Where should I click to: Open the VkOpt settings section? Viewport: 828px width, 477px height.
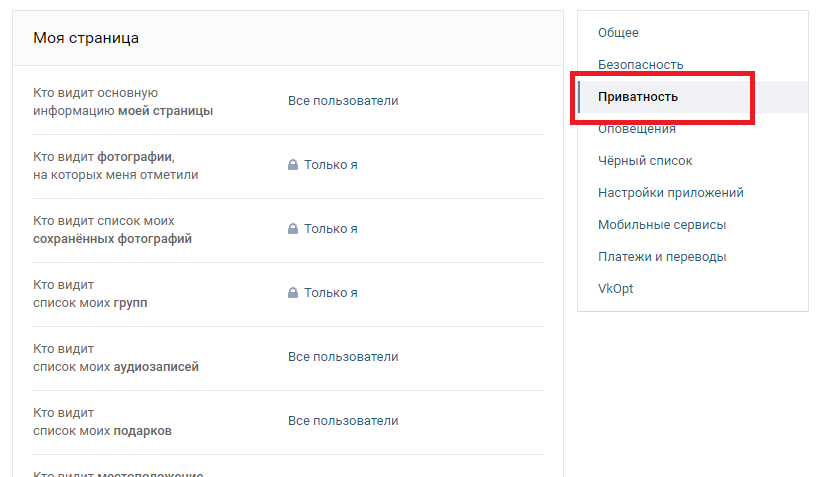click(x=615, y=289)
